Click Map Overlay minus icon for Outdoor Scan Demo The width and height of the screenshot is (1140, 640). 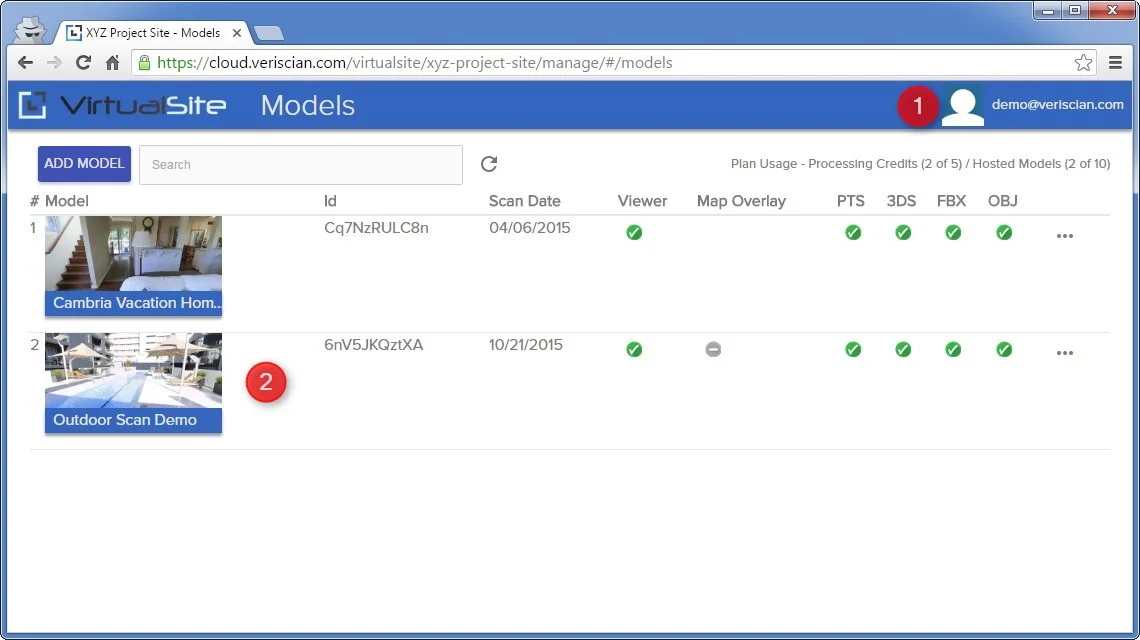tap(713, 350)
